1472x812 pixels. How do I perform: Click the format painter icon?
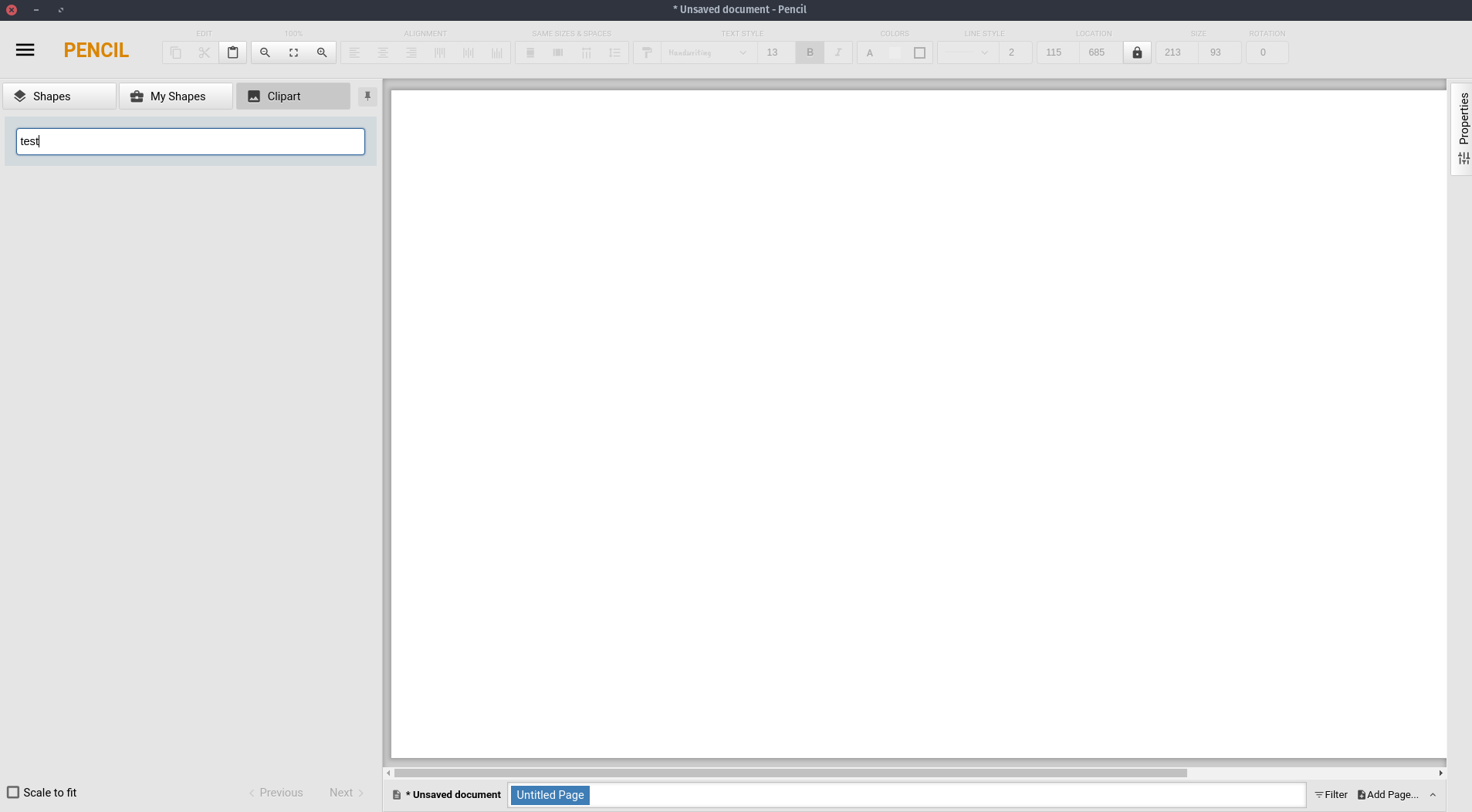[x=648, y=52]
